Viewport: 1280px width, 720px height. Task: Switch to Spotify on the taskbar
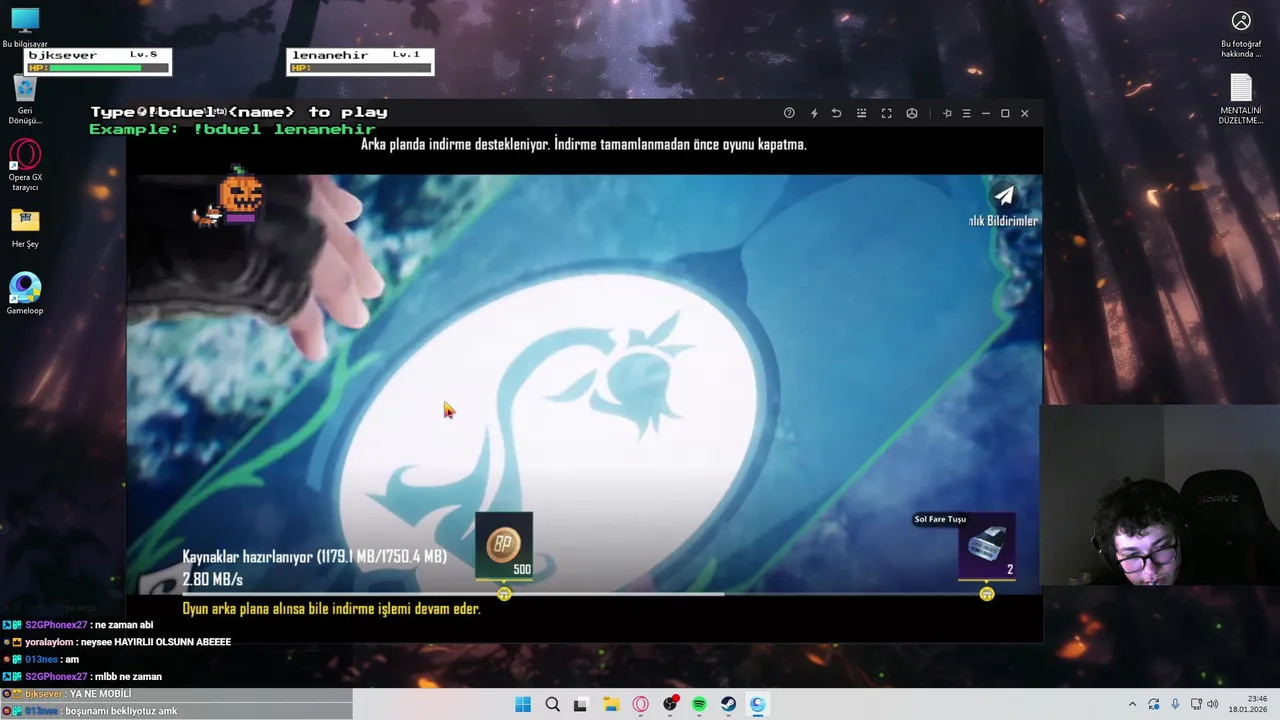pos(699,704)
